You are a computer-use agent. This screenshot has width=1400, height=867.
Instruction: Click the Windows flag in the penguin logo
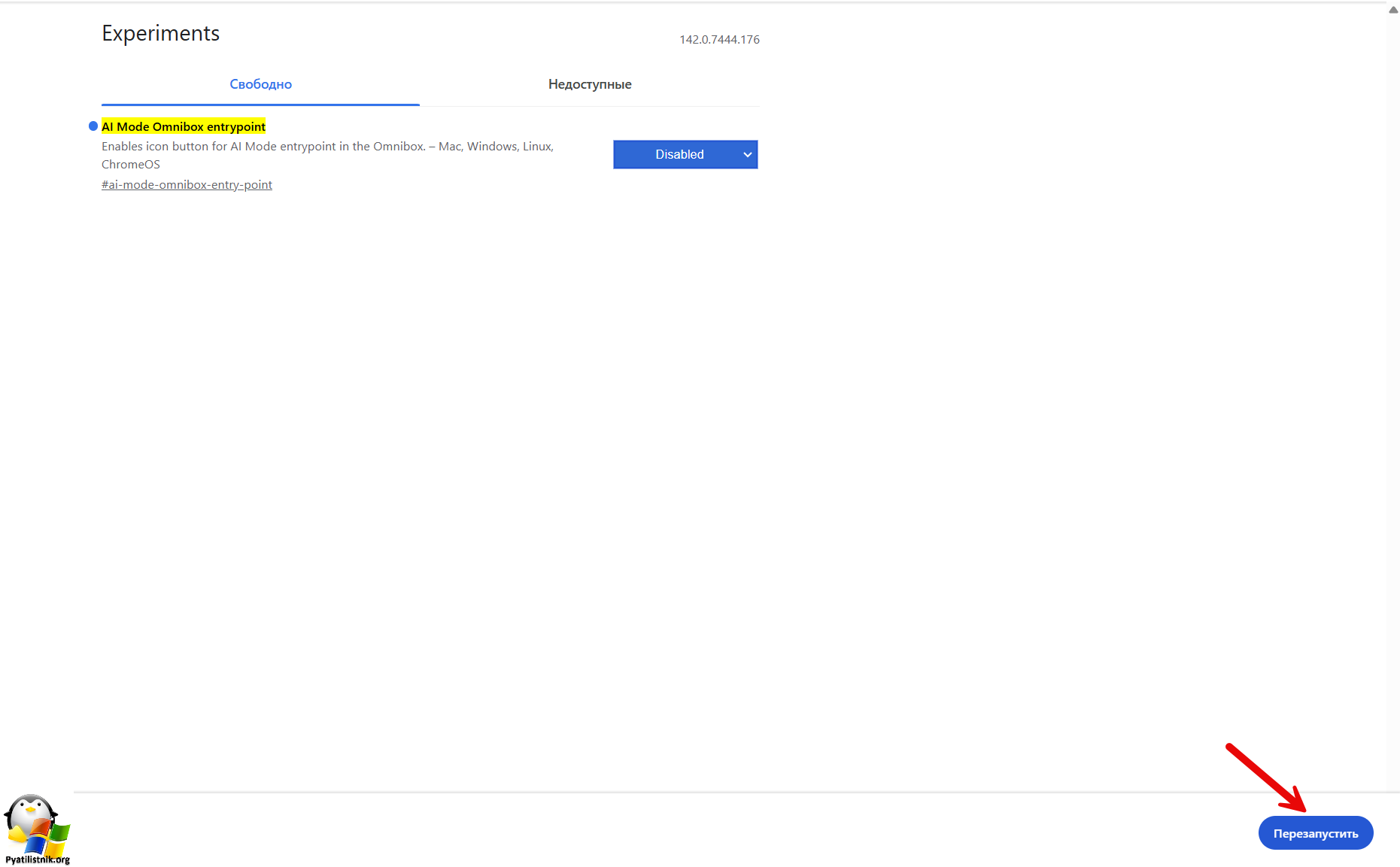click(x=51, y=836)
